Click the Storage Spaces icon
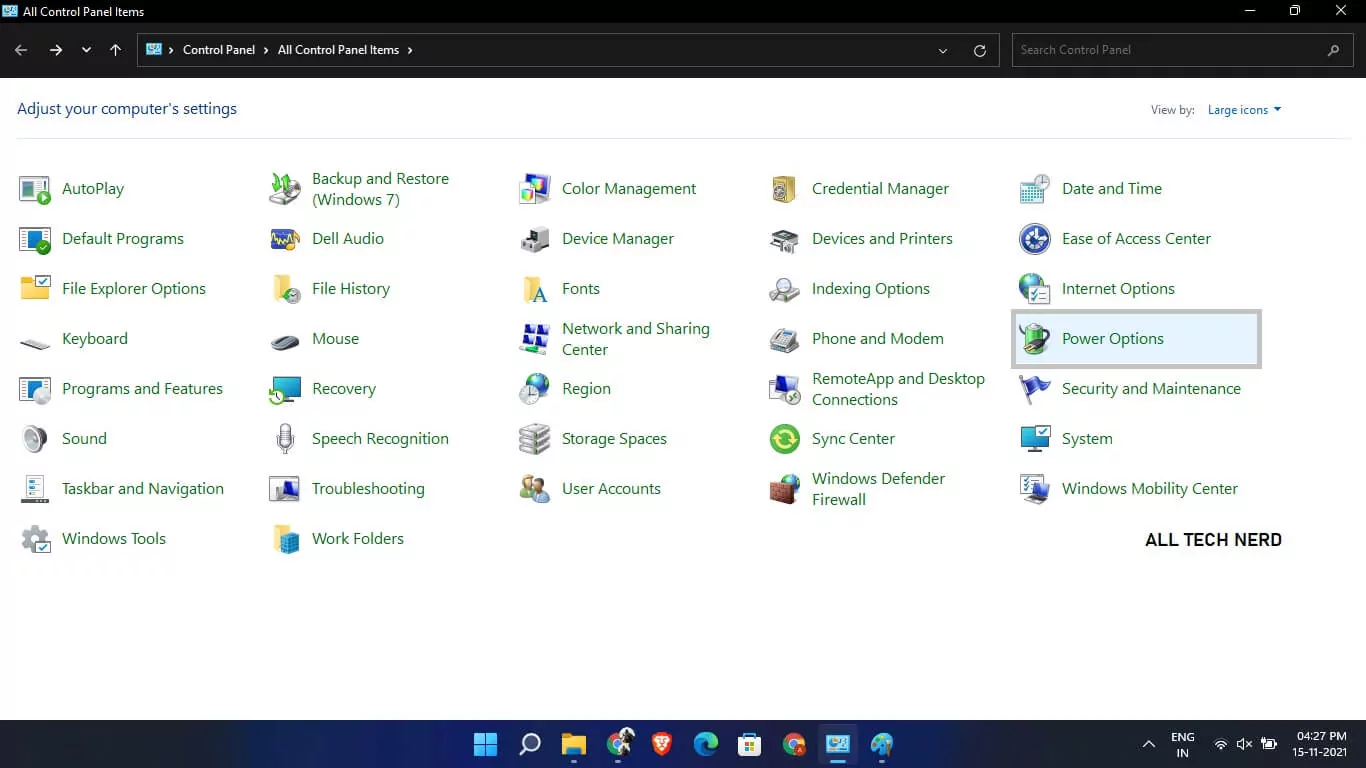The image size is (1366, 768). [x=535, y=439]
